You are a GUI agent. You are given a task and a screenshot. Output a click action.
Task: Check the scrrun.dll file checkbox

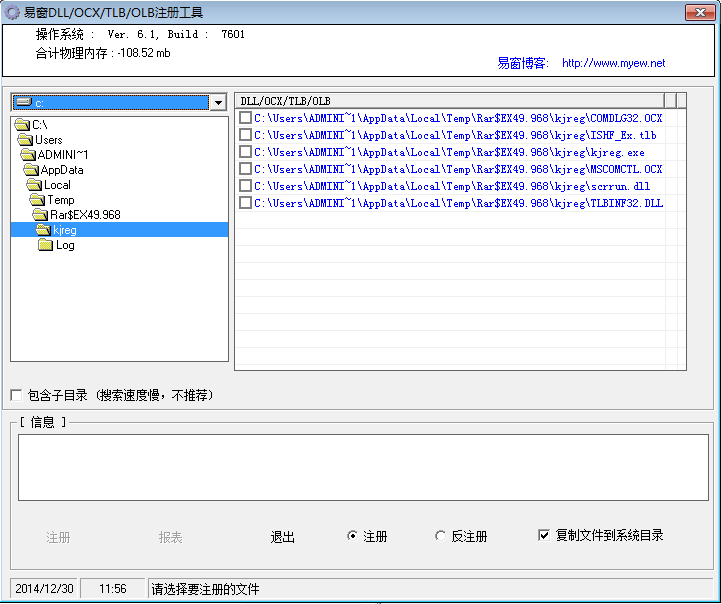coord(246,186)
